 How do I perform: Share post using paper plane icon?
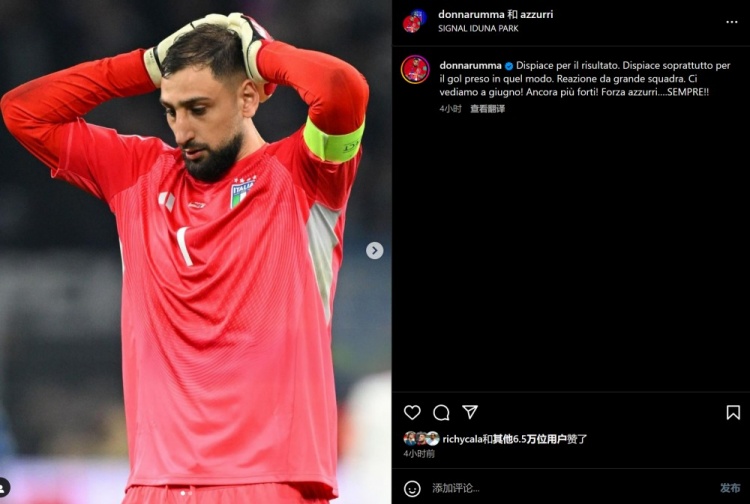tap(470, 412)
